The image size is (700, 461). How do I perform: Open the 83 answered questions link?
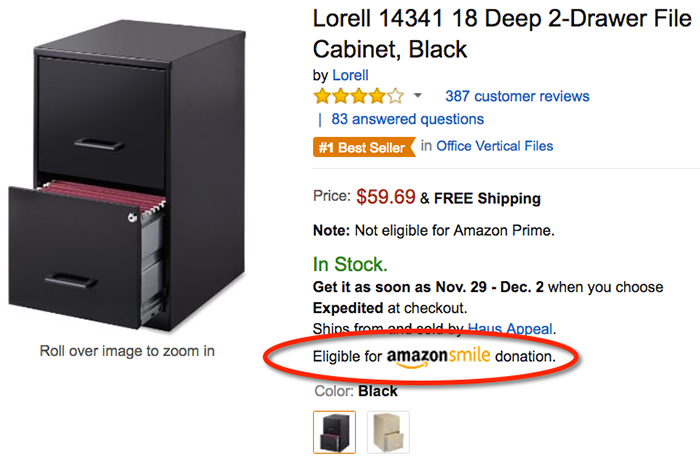coord(407,119)
